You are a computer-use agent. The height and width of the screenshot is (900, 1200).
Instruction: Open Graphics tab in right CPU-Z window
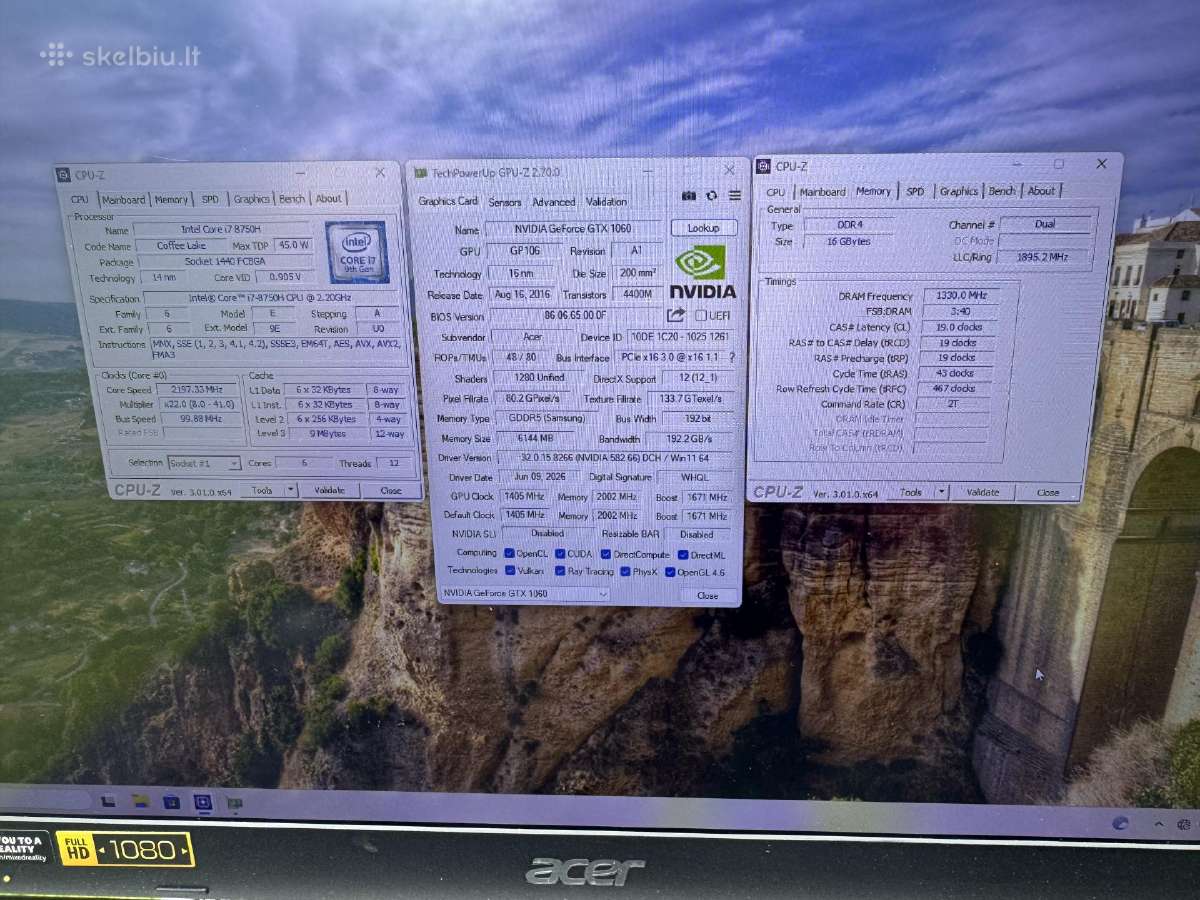click(958, 191)
